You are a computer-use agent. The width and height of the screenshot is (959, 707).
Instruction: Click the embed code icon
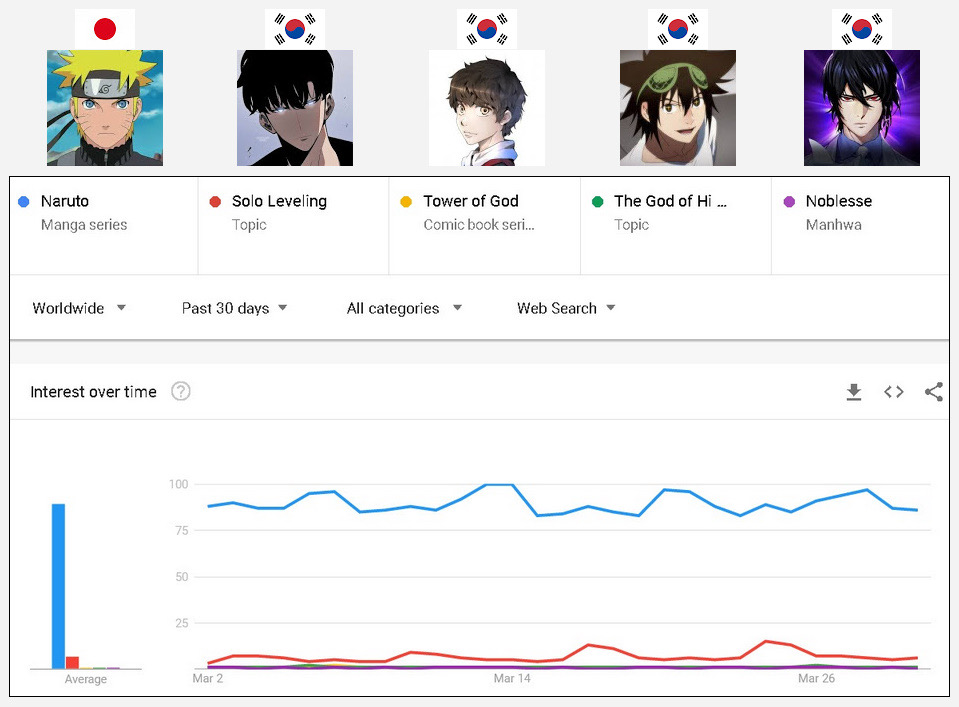tap(894, 392)
